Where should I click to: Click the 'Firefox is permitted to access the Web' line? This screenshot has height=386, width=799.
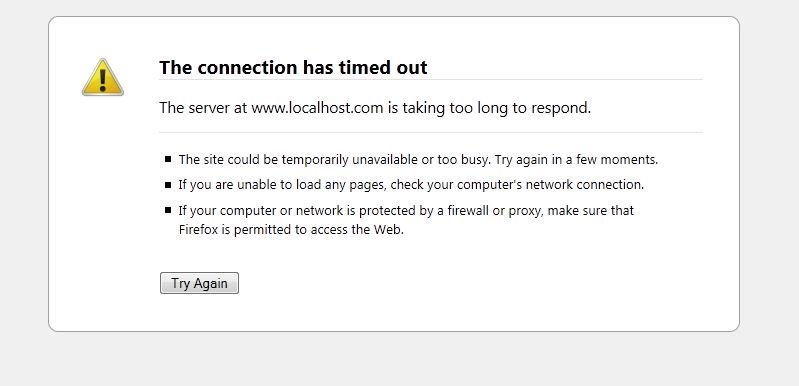point(291,230)
